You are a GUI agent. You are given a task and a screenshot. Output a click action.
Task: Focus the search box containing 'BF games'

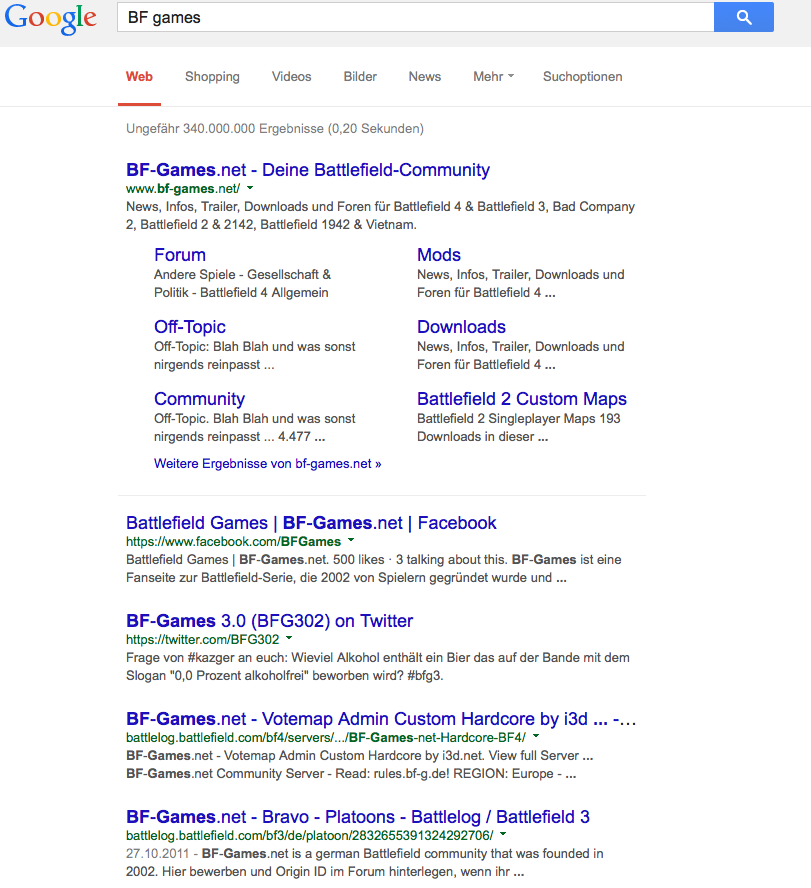(x=415, y=17)
